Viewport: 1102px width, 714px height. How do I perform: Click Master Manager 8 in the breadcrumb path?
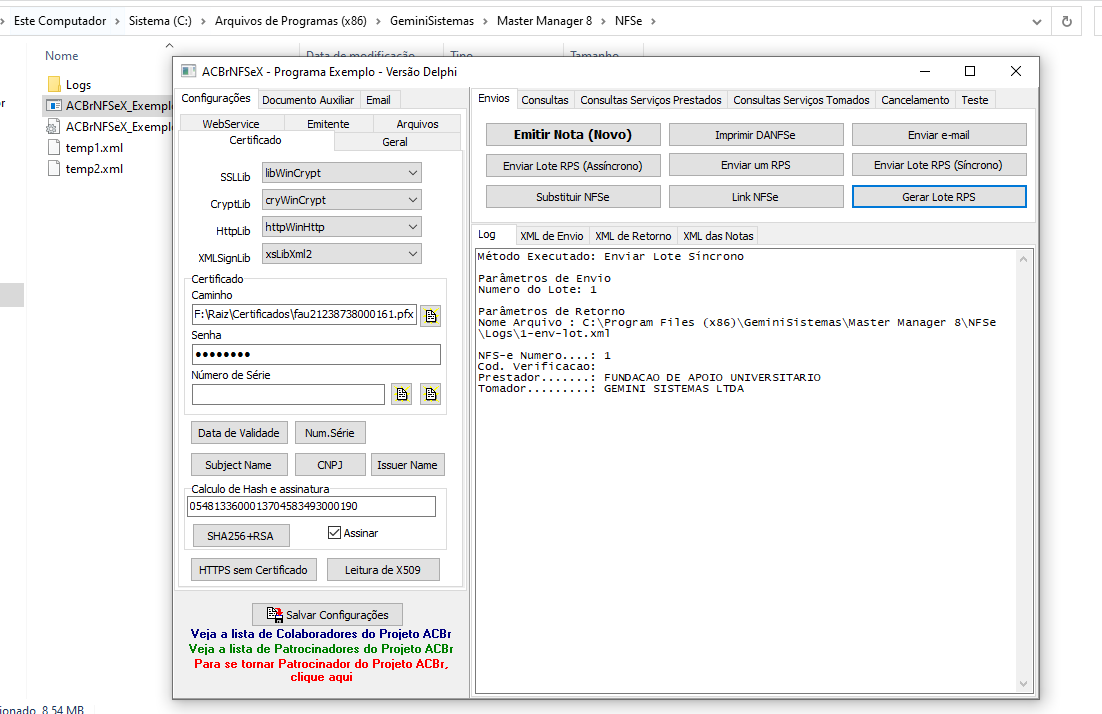pos(544,21)
